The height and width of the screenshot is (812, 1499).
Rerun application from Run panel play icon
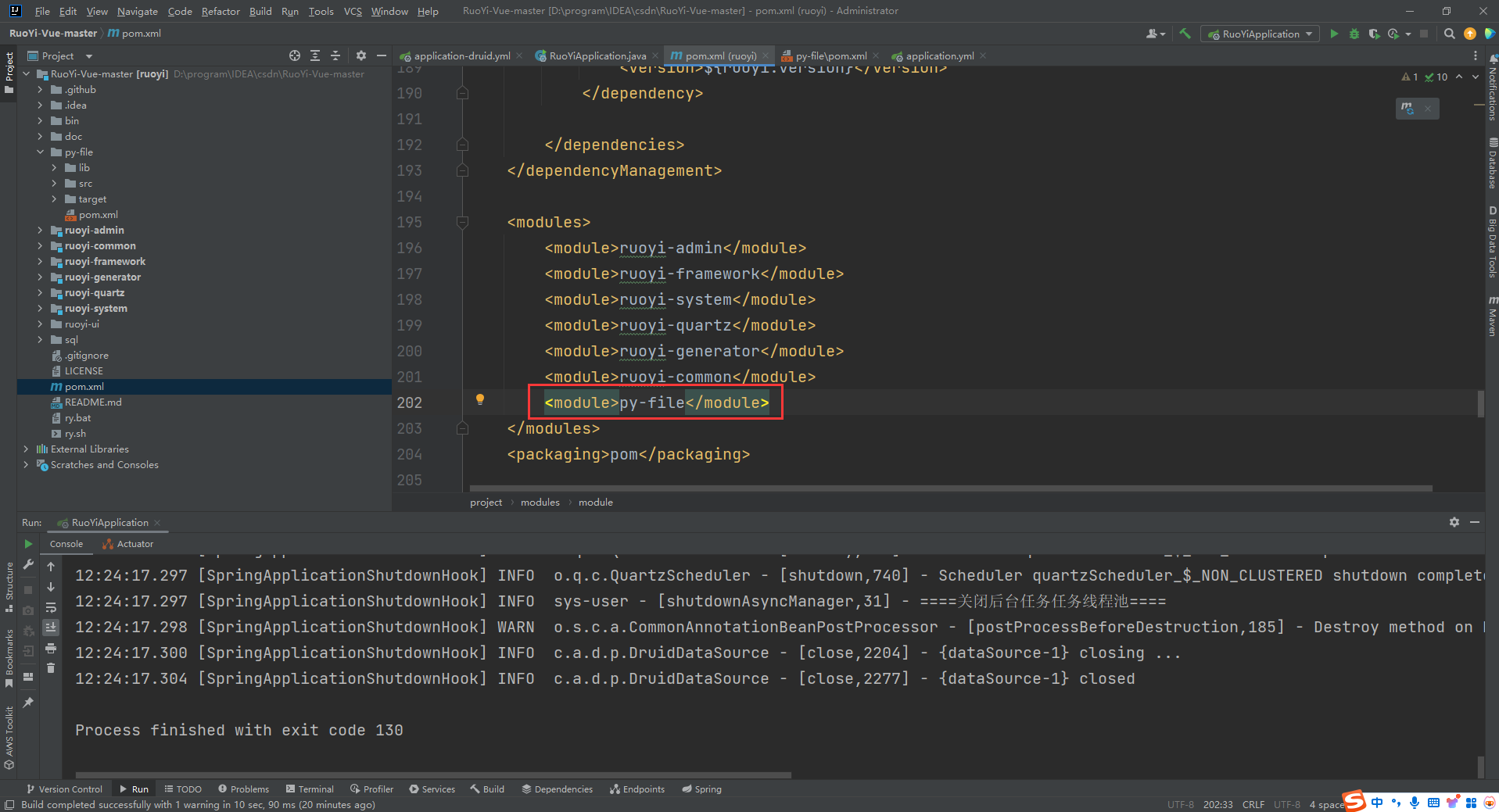click(28, 544)
